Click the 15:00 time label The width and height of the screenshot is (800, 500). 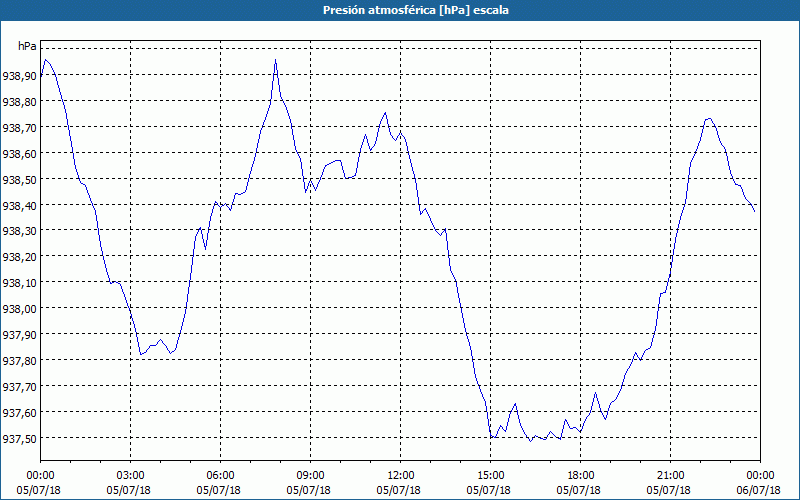pos(490,476)
